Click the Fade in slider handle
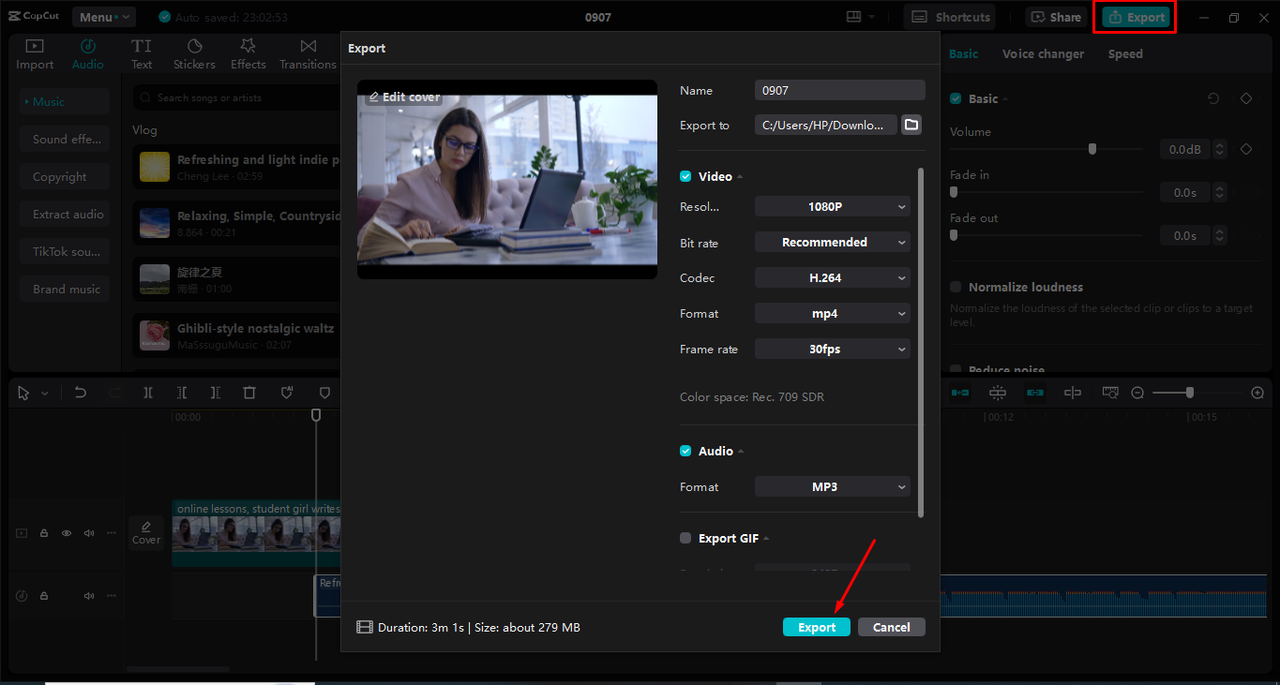The width and height of the screenshot is (1280, 685). click(953, 192)
